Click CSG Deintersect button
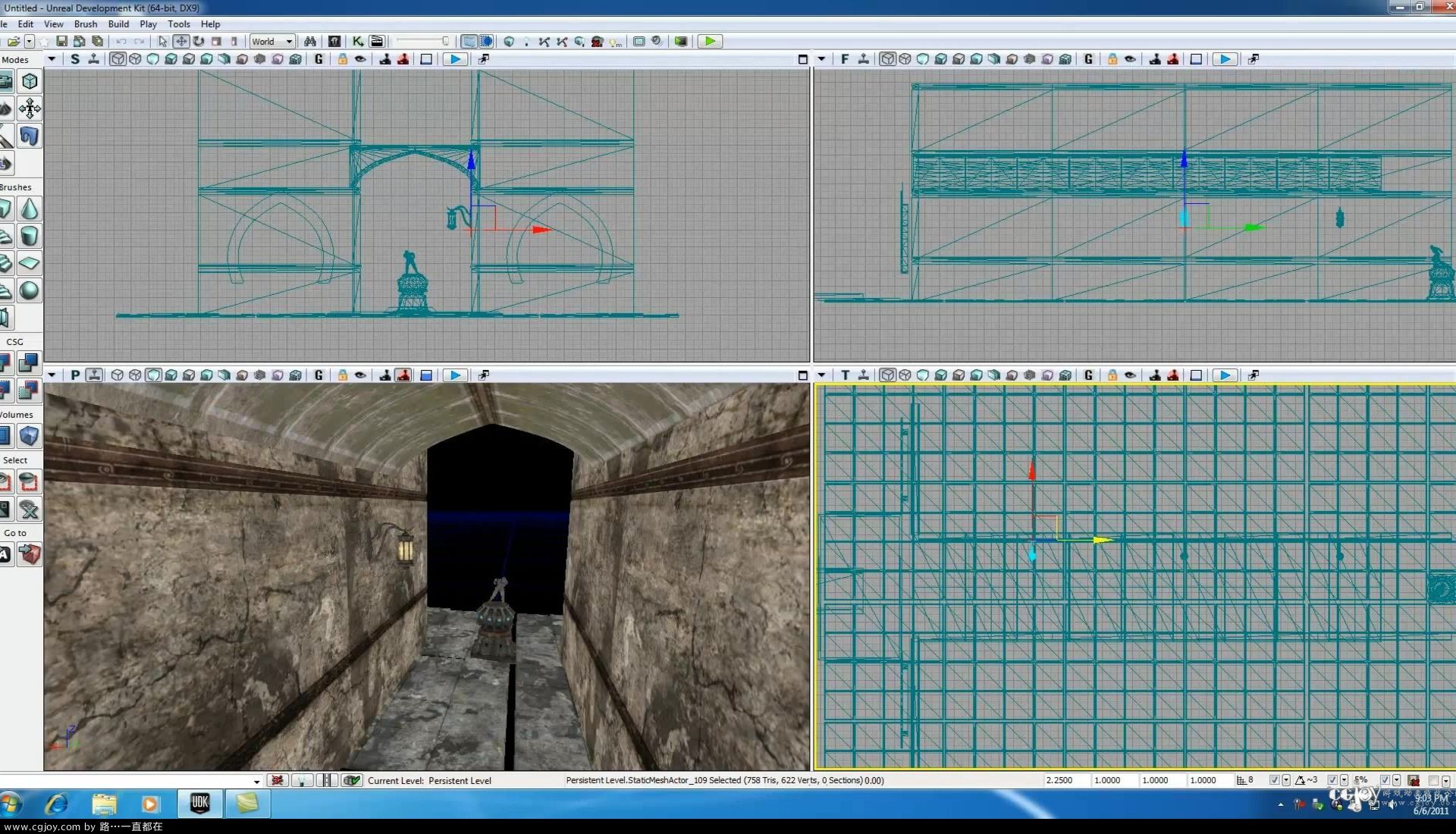The image size is (1456, 834). [x=30, y=390]
